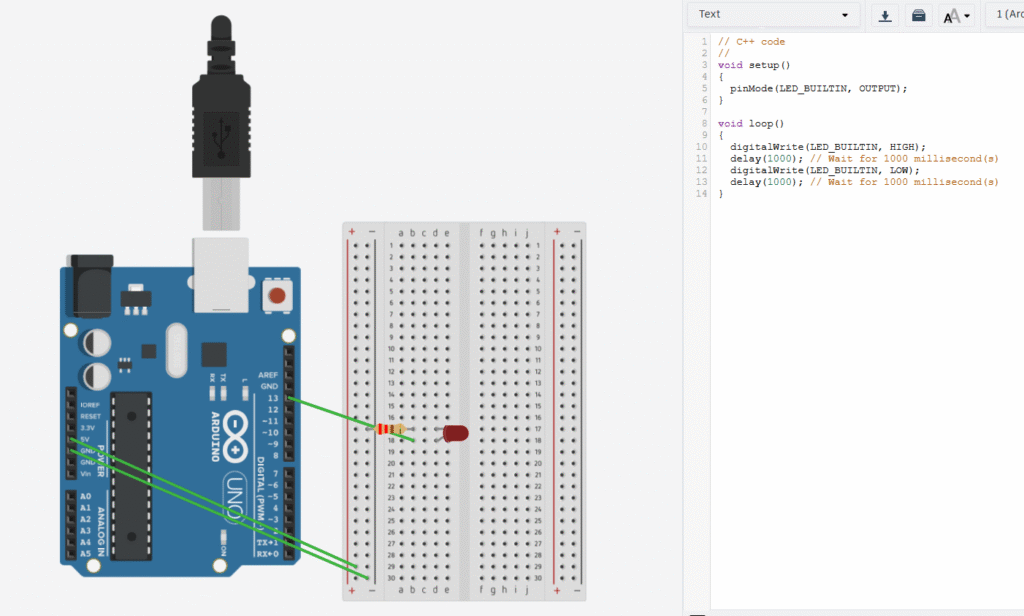Select the red LED on the breadboard

pos(455,433)
